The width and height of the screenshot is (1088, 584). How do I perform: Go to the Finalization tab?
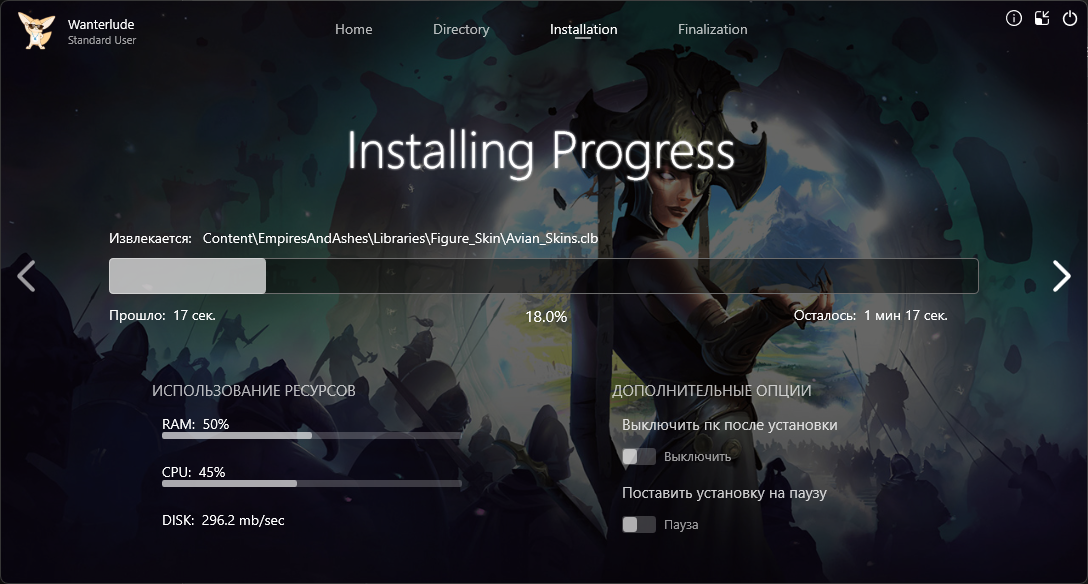click(712, 29)
